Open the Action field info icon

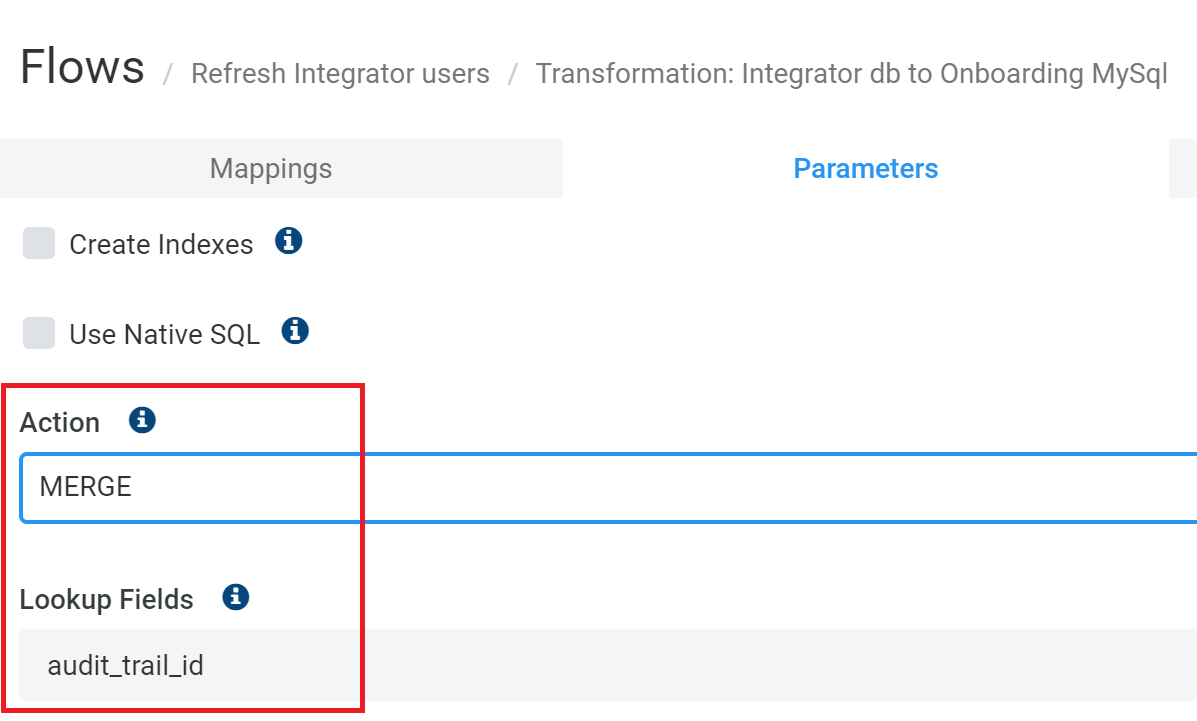[142, 420]
